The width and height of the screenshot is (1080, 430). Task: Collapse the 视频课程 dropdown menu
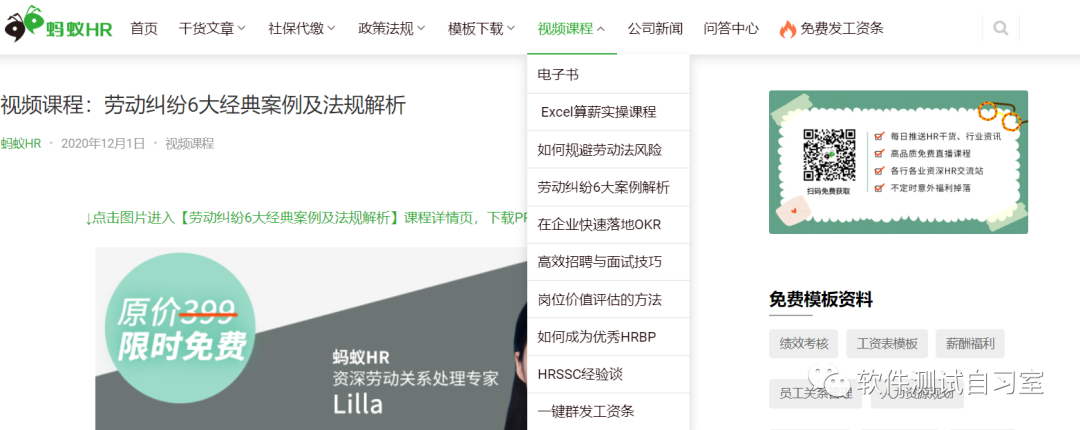coord(571,28)
